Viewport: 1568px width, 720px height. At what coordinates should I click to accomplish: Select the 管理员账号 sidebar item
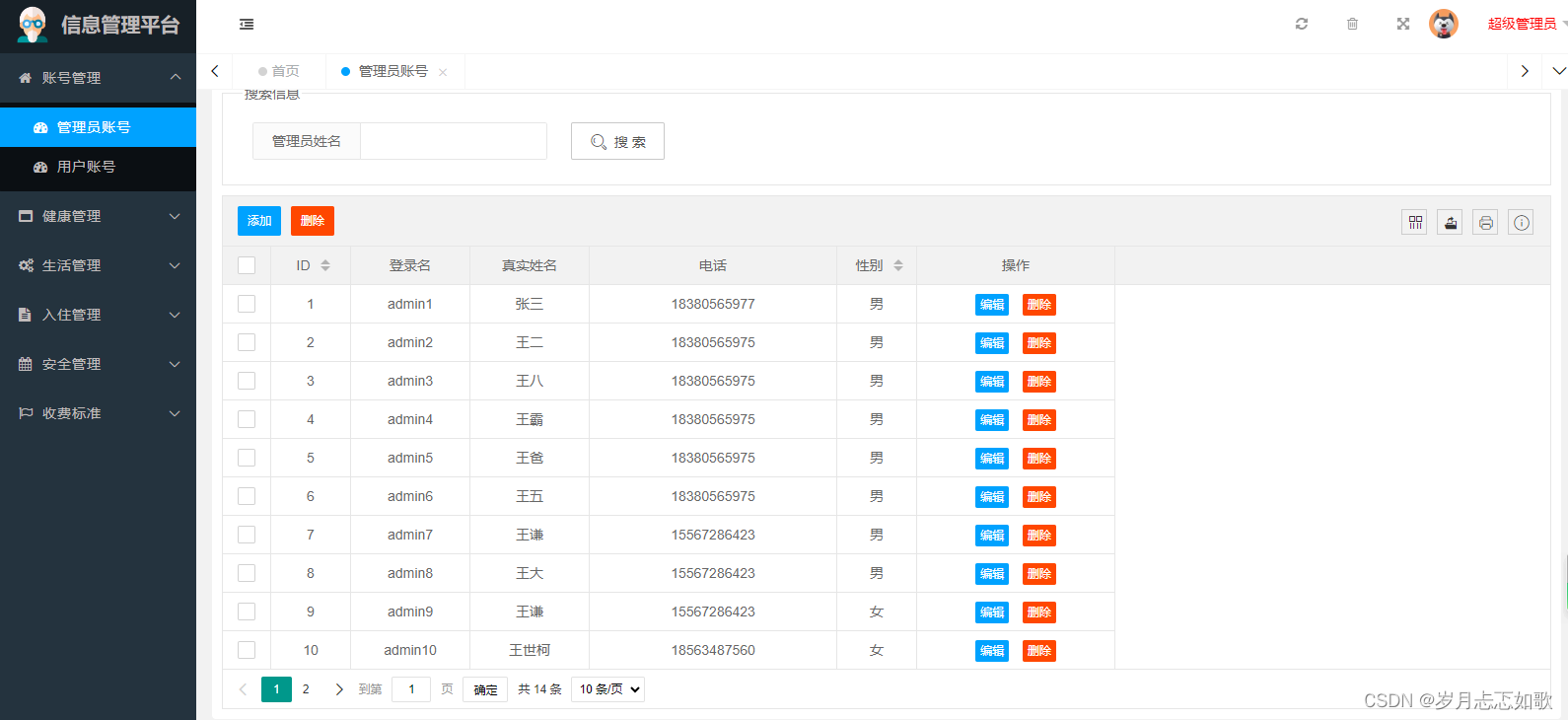click(x=98, y=127)
